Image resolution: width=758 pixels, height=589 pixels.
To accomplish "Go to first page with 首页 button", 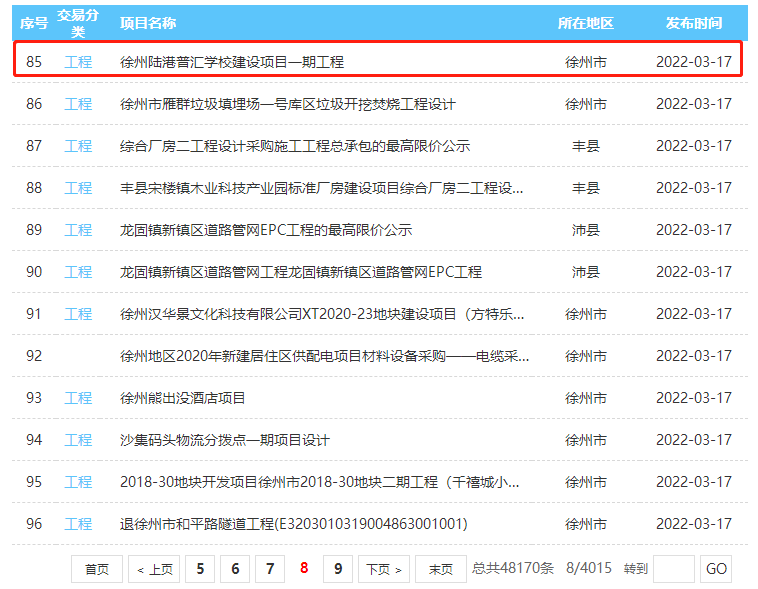I will coord(97,569).
